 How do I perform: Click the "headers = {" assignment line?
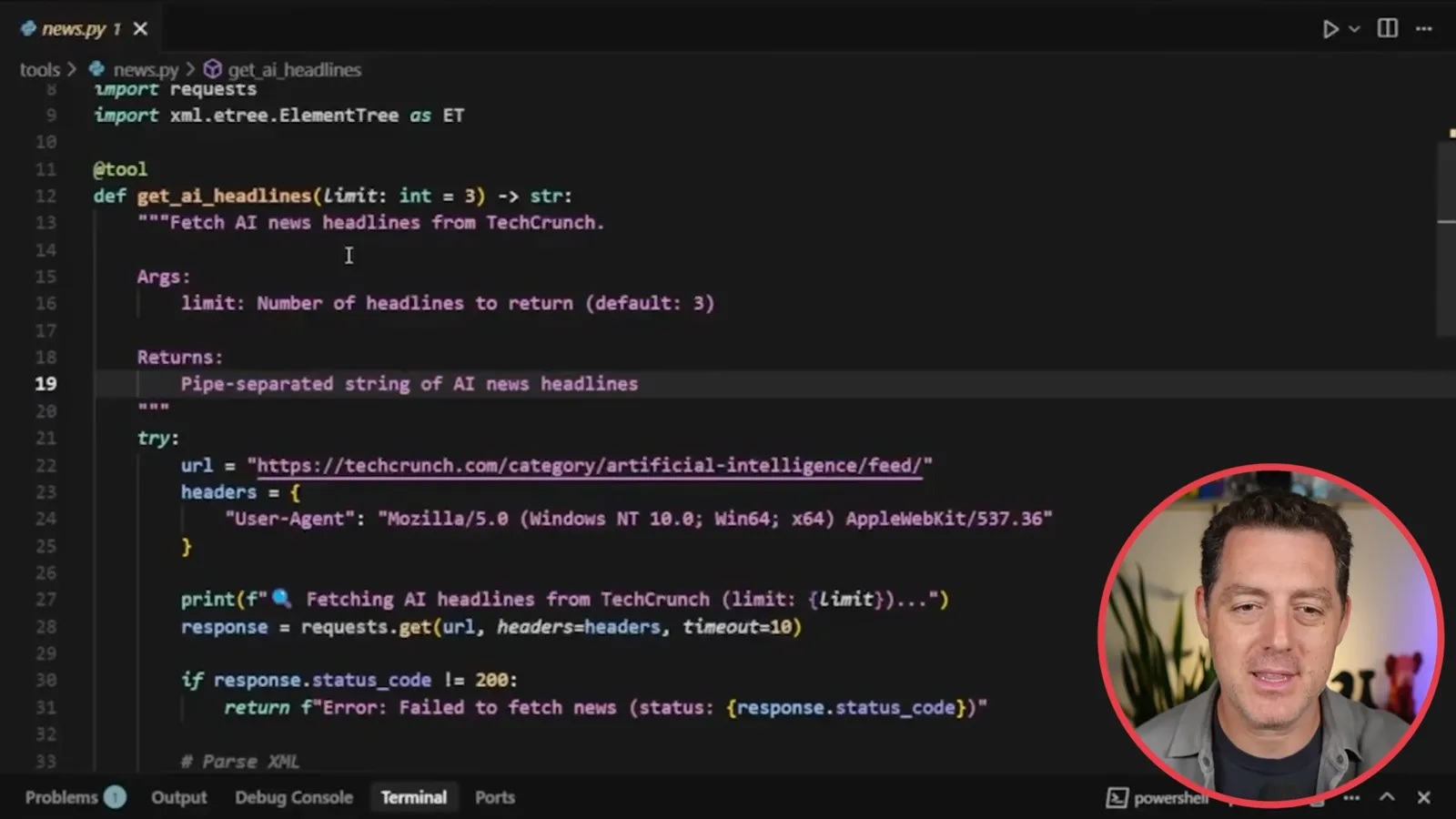click(240, 492)
